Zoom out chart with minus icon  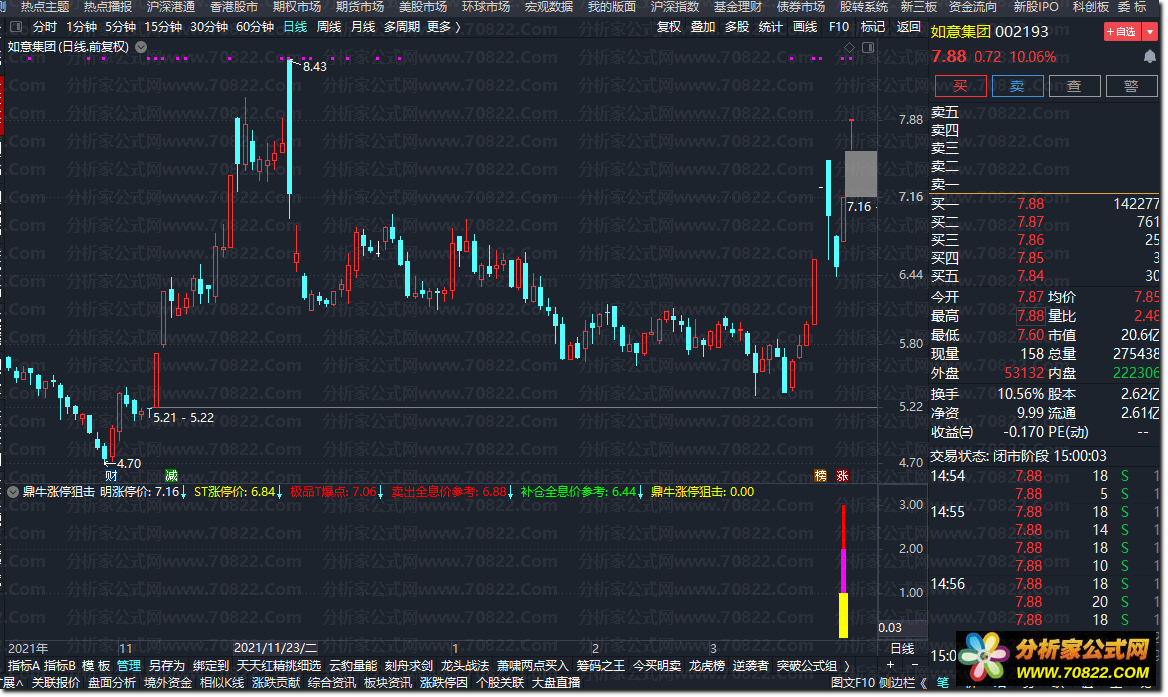pyautogui.click(x=915, y=665)
